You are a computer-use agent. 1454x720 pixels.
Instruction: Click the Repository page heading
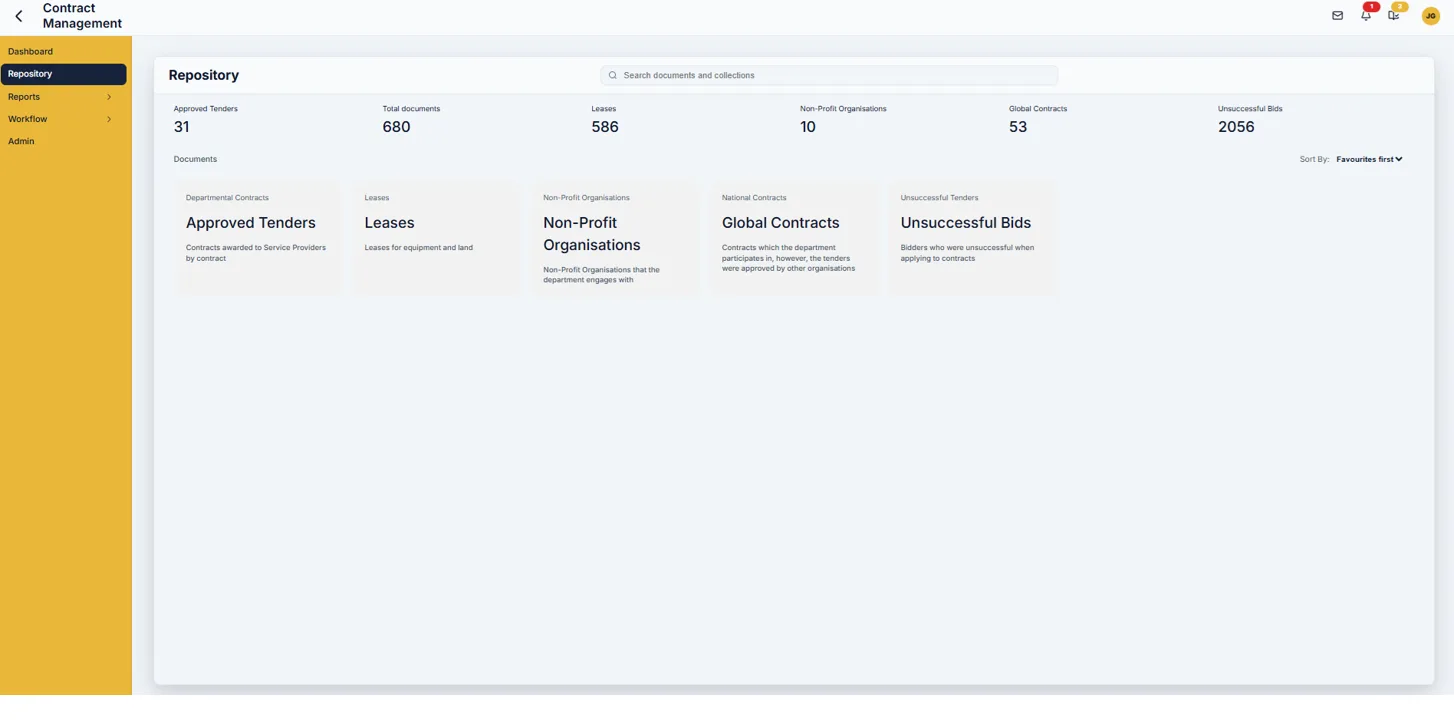[x=204, y=75]
